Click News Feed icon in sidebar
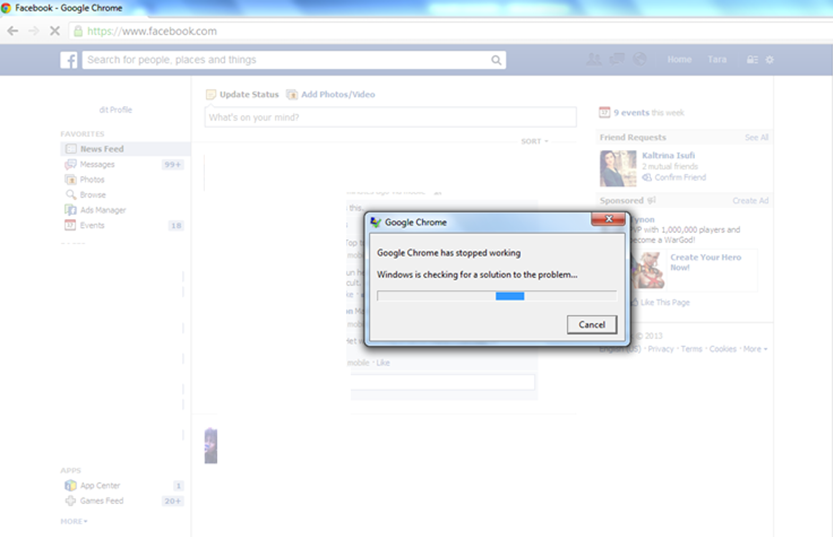The height and width of the screenshot is (537, 833). [71, 149]
